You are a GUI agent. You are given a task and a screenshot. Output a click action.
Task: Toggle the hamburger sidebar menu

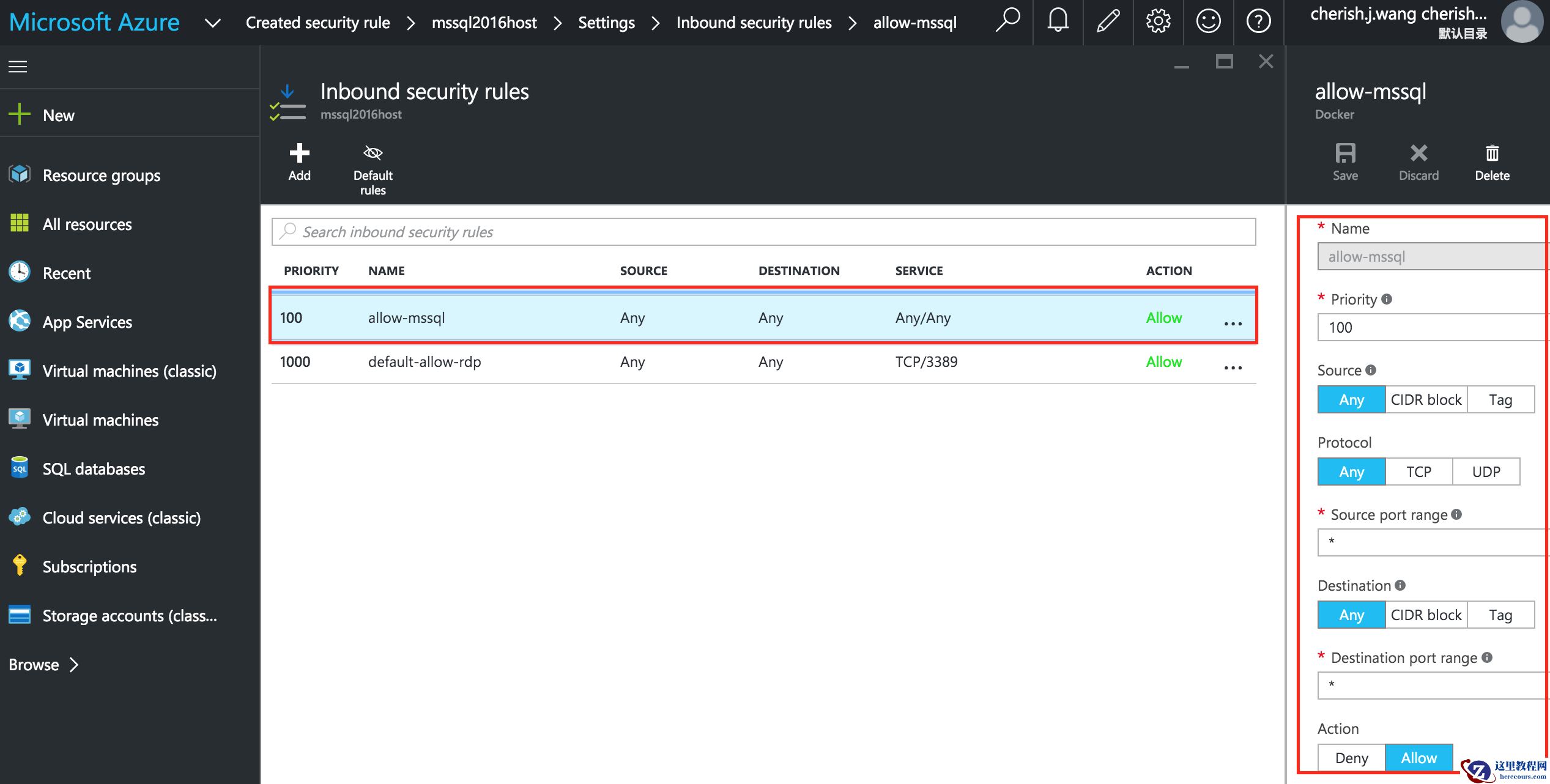coord(18,66)
